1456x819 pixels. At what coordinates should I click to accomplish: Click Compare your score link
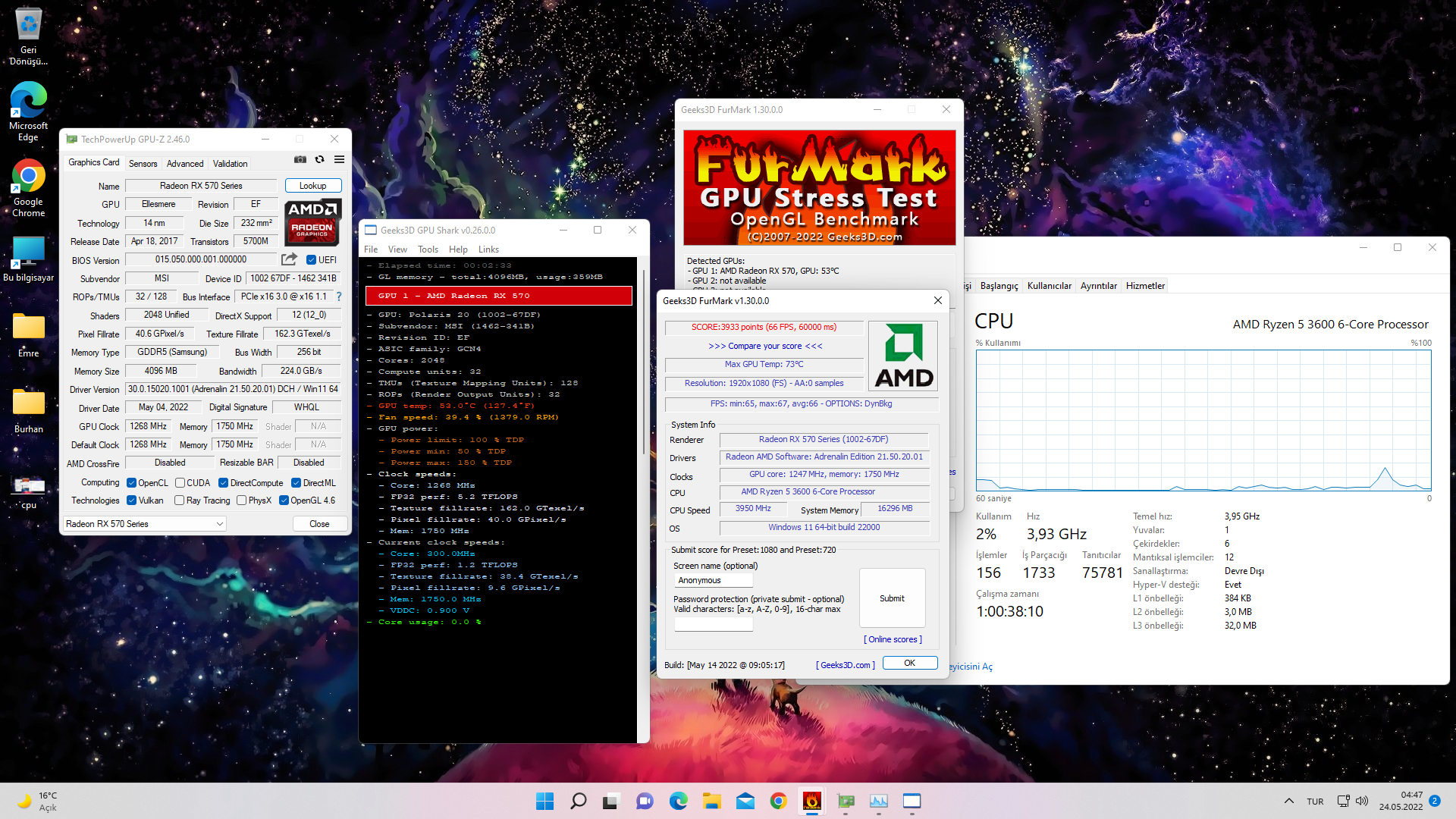764,346
